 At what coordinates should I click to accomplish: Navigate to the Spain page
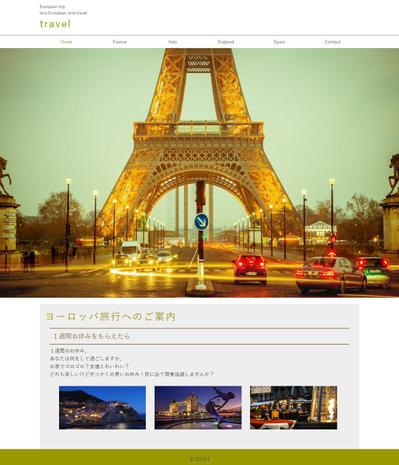tap(279, 42)
